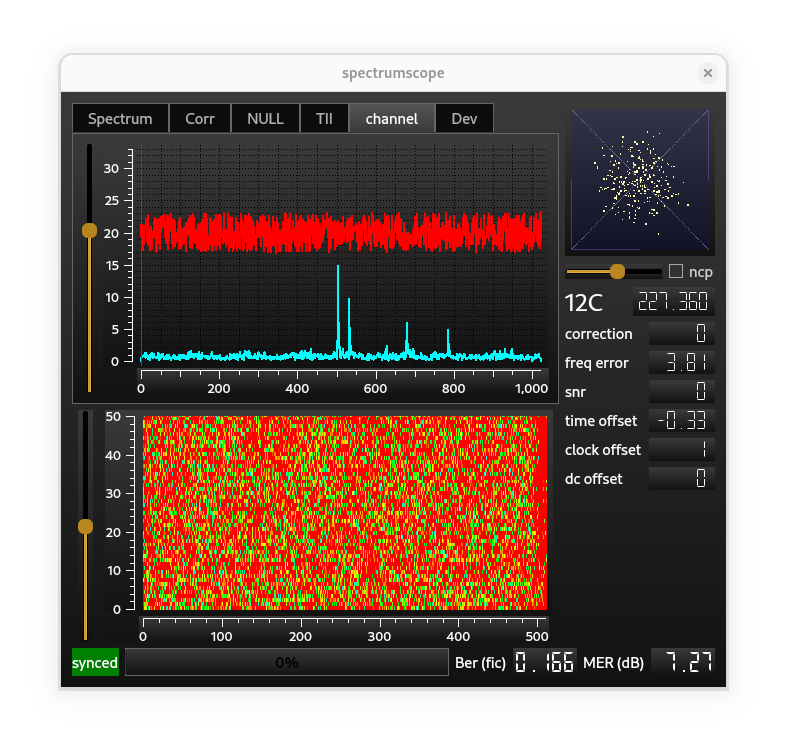Click the waterfall vertical slider handle
Viewport: 787px width, 754px height.
(x=85, y=526)
